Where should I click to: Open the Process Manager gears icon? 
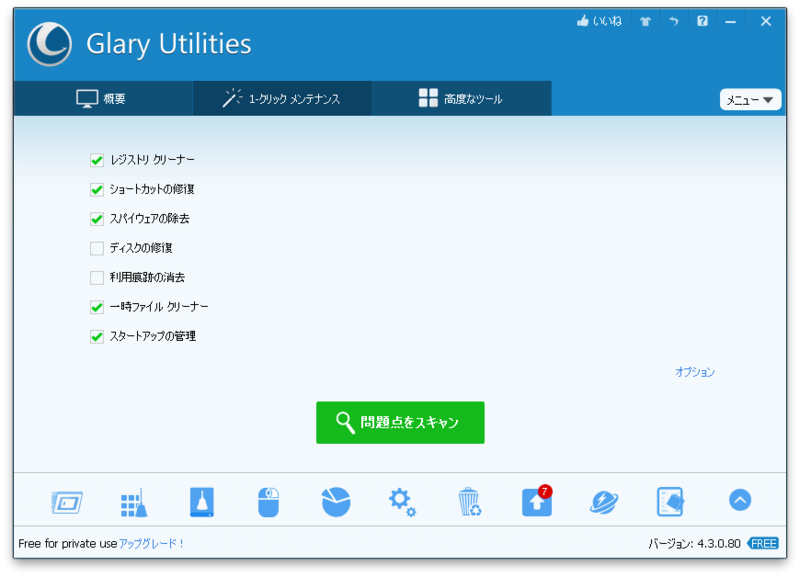point(403,502)
